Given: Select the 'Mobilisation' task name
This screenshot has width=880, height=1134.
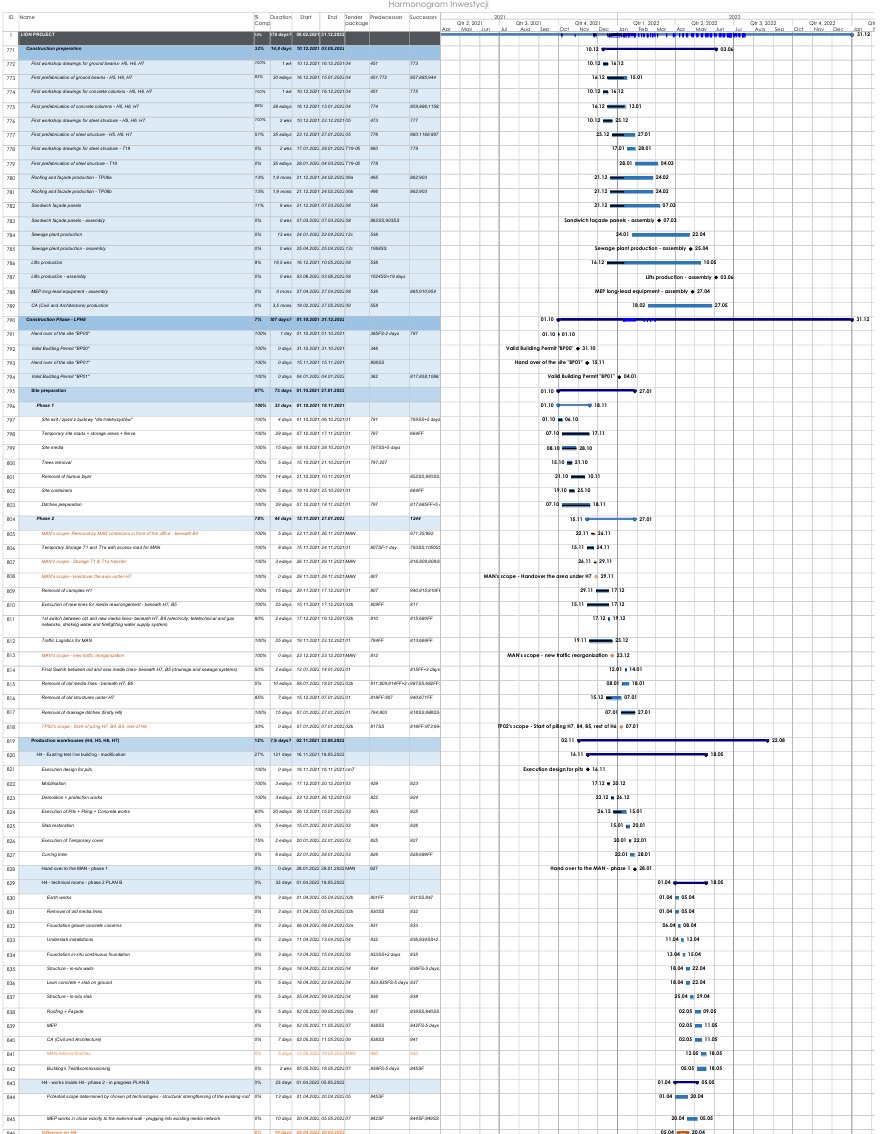Looking at the screenshot, I should [54, 783].
